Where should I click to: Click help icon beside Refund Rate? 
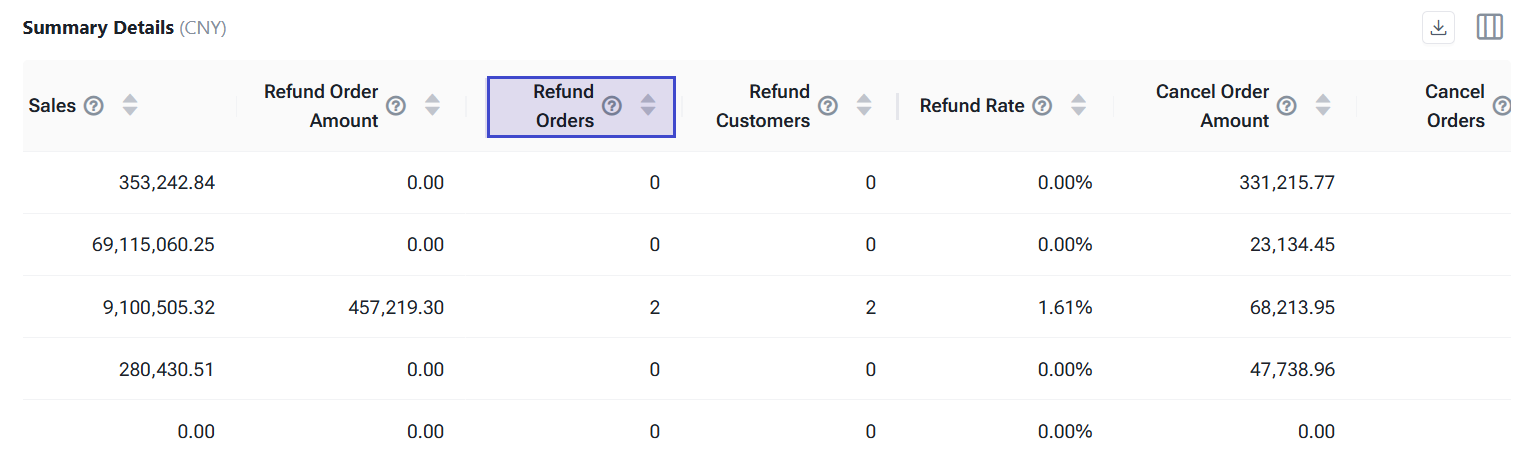click(x=1042, y=106)
